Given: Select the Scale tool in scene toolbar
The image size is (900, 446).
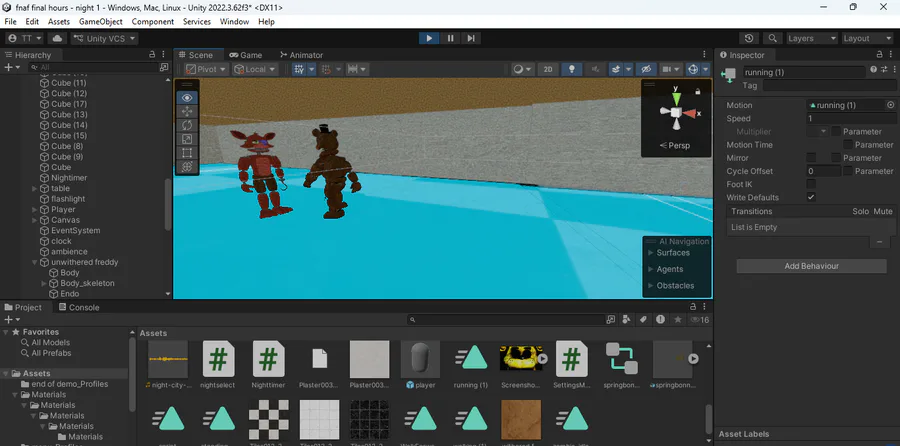Looking at the screenshot, I should pos(187,139).
